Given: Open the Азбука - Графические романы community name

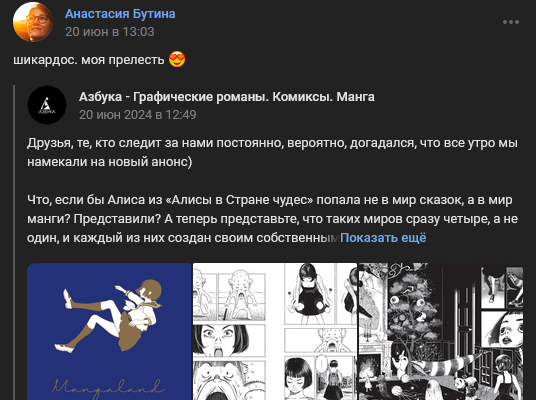Looking at the screenshot, I should pyautogui.click(x=227, y=97).
